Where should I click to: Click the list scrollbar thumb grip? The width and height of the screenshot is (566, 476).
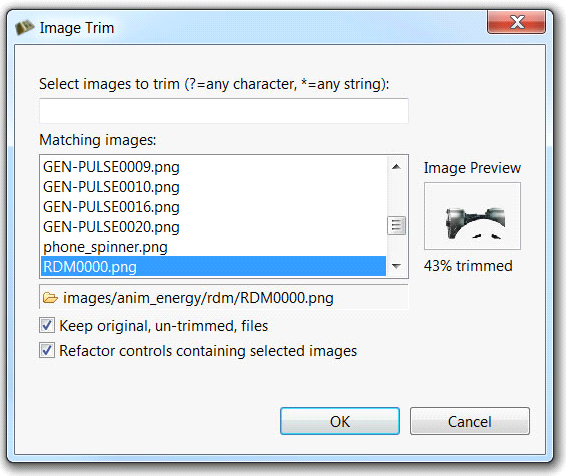(x=396, y=226)
